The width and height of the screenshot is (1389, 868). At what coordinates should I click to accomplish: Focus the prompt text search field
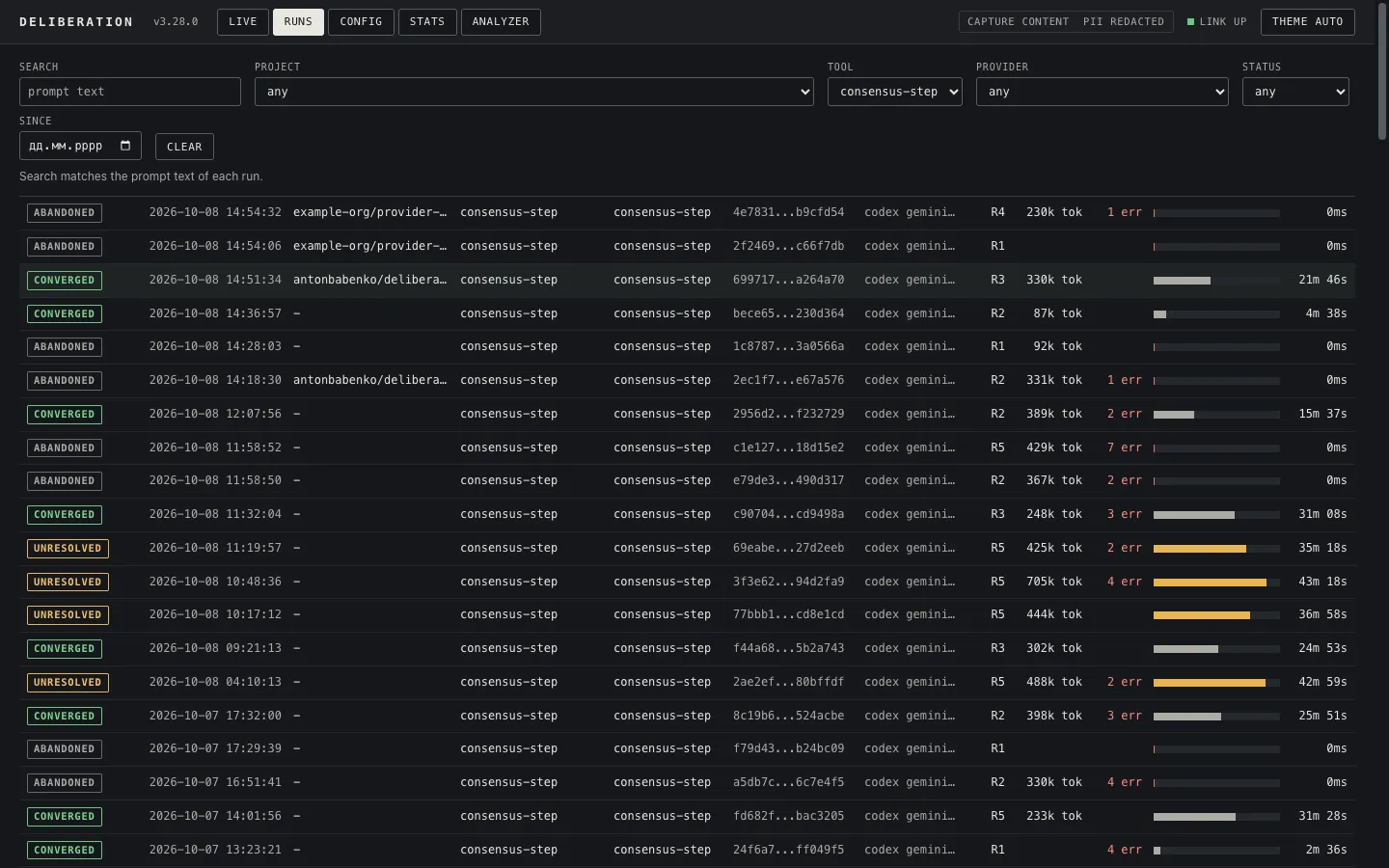tap(130, 92)
